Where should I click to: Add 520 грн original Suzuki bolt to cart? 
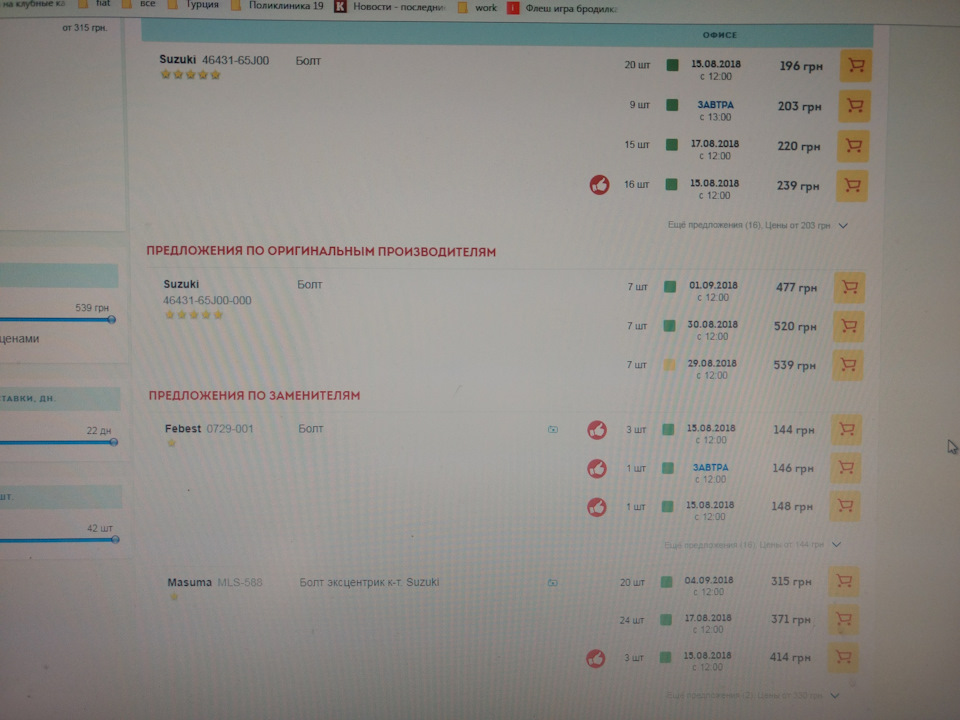tap(849, 326)
